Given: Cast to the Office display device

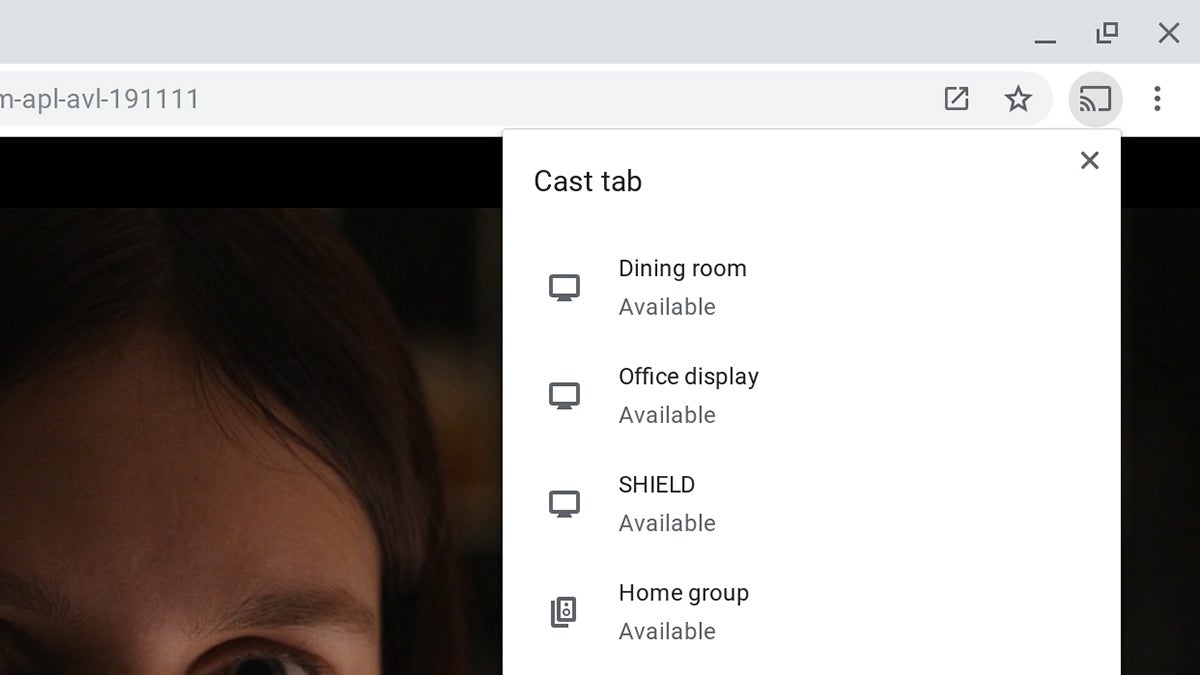Looking at the screenshot, I should (690, 376).
